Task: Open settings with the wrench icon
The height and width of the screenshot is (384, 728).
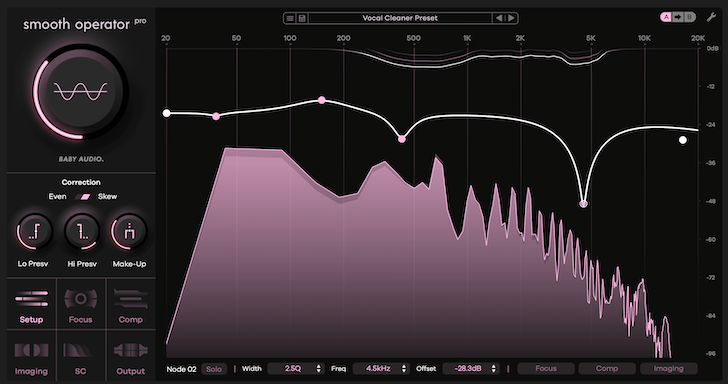Action: pyautogui.click(x=711, y=17)
